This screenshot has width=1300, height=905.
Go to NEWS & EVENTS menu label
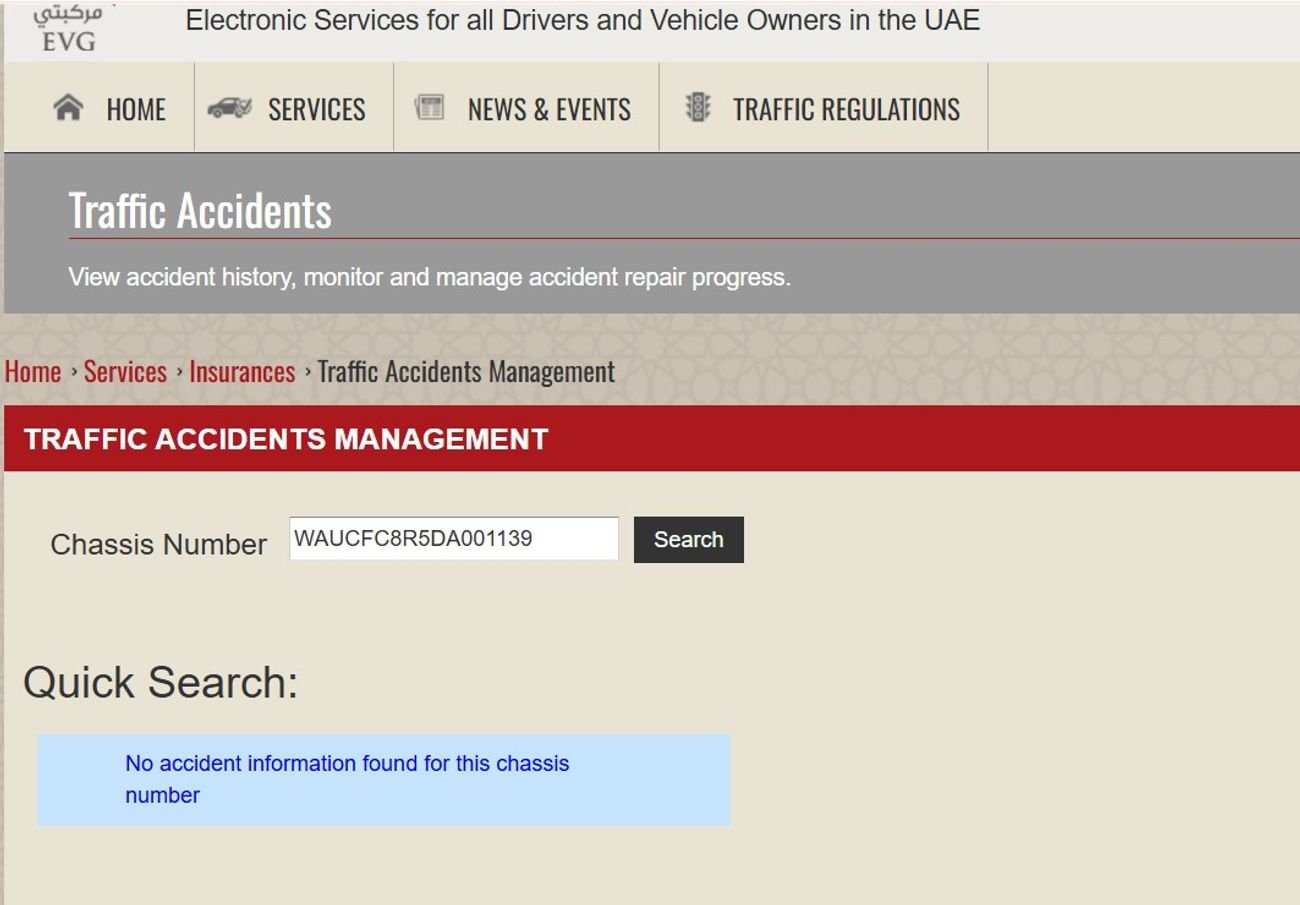(x=549, y=109)
